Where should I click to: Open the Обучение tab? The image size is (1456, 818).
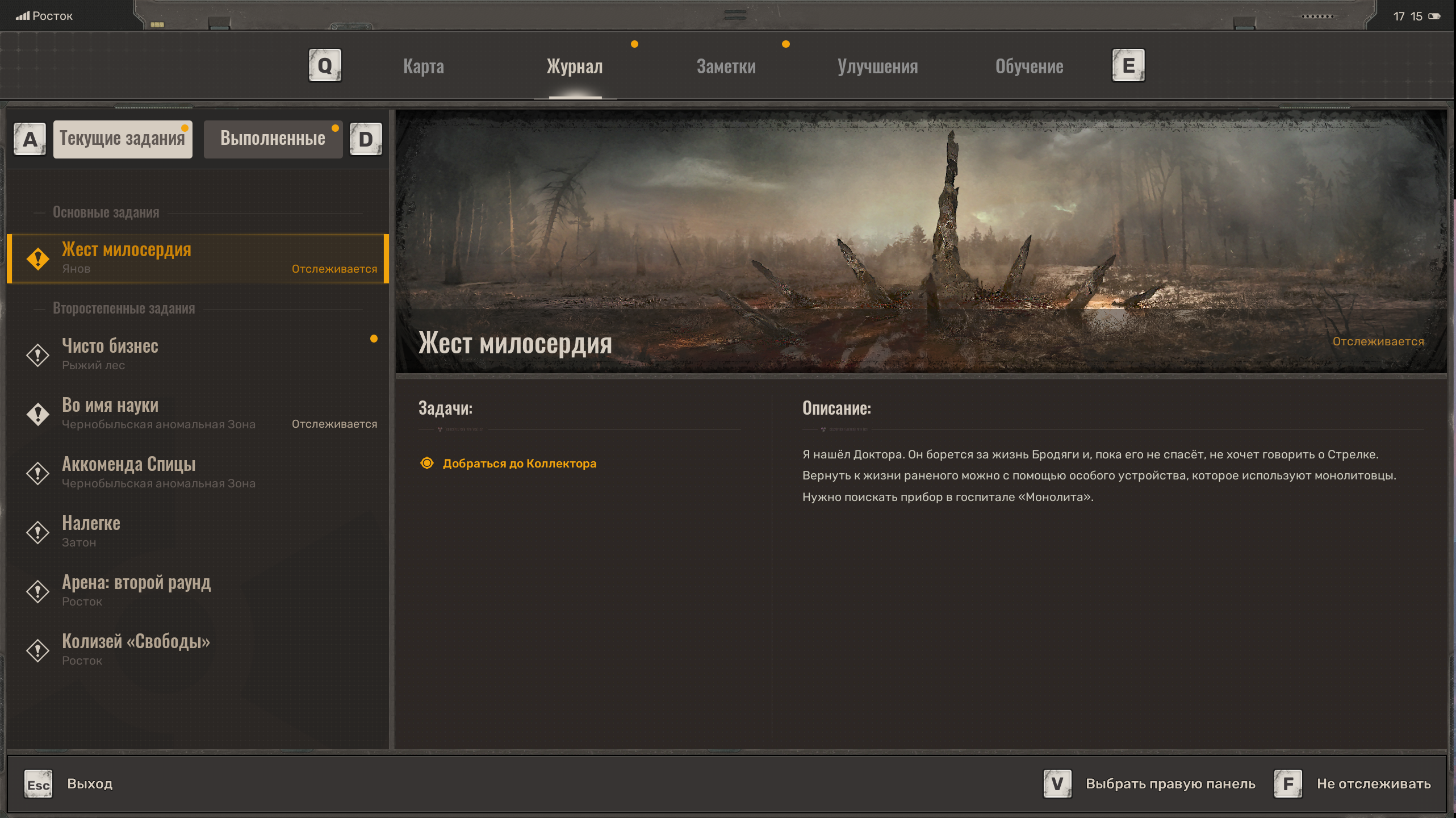[x=1030, y=66]
